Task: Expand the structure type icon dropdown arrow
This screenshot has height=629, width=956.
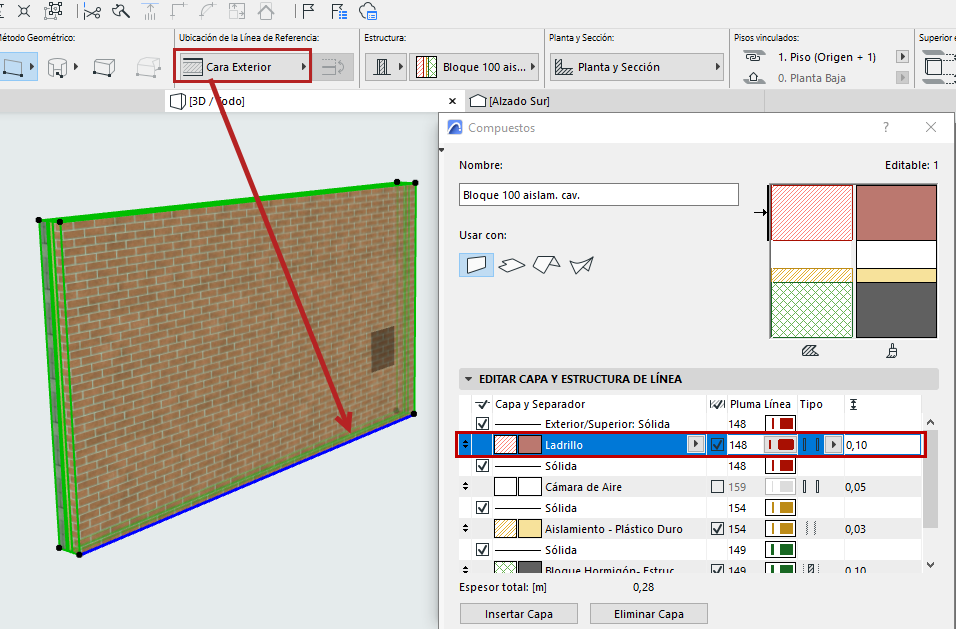Action: tap(401, 66)
